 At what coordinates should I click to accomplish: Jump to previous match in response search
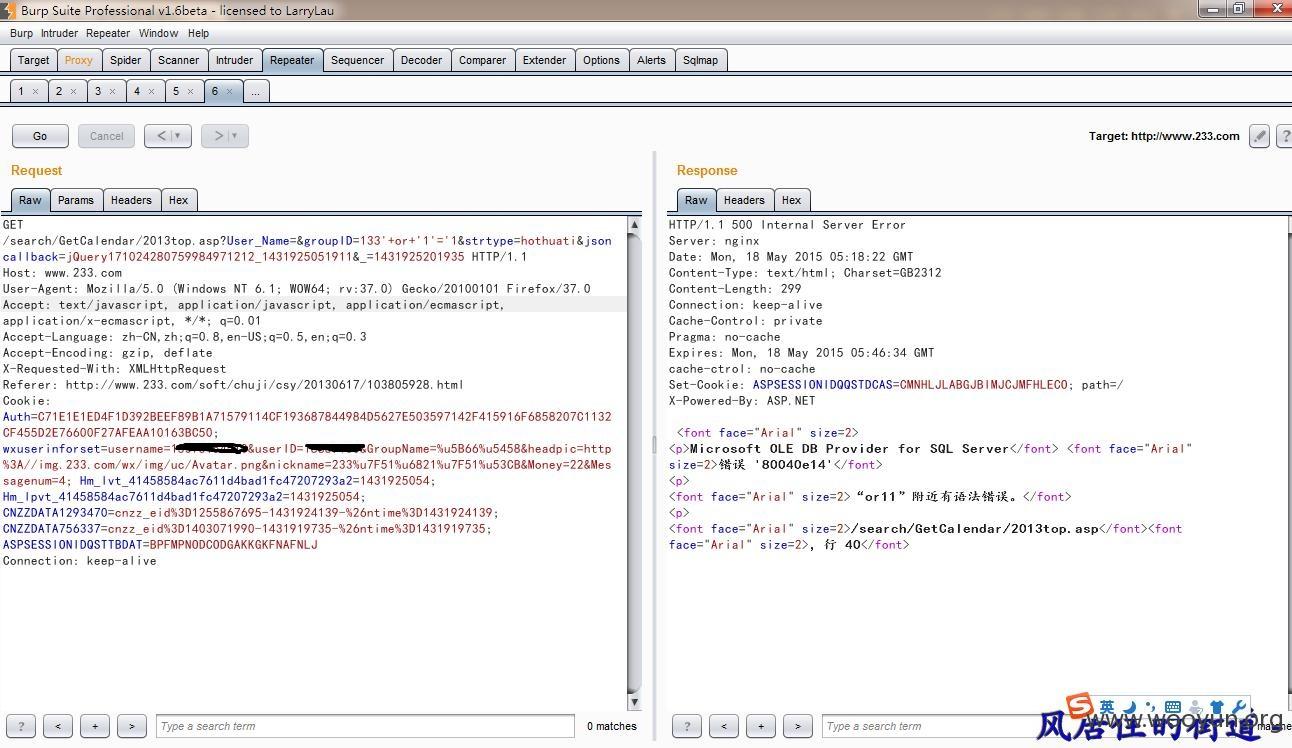pos(723,726)
